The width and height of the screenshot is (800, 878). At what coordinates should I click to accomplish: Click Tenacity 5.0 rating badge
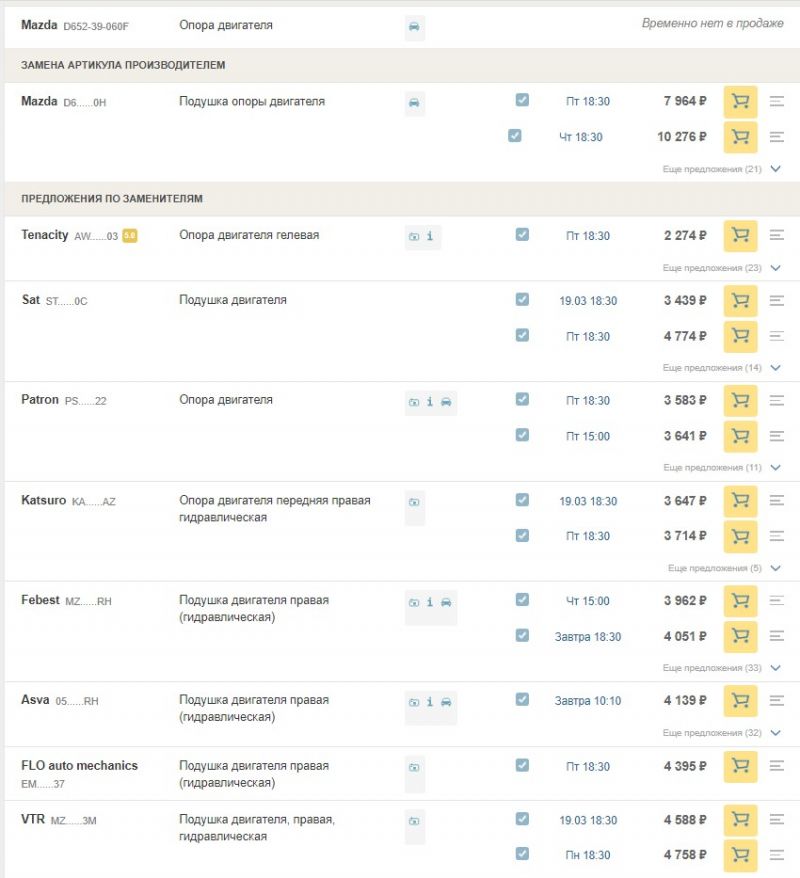(x=130, y=236)
